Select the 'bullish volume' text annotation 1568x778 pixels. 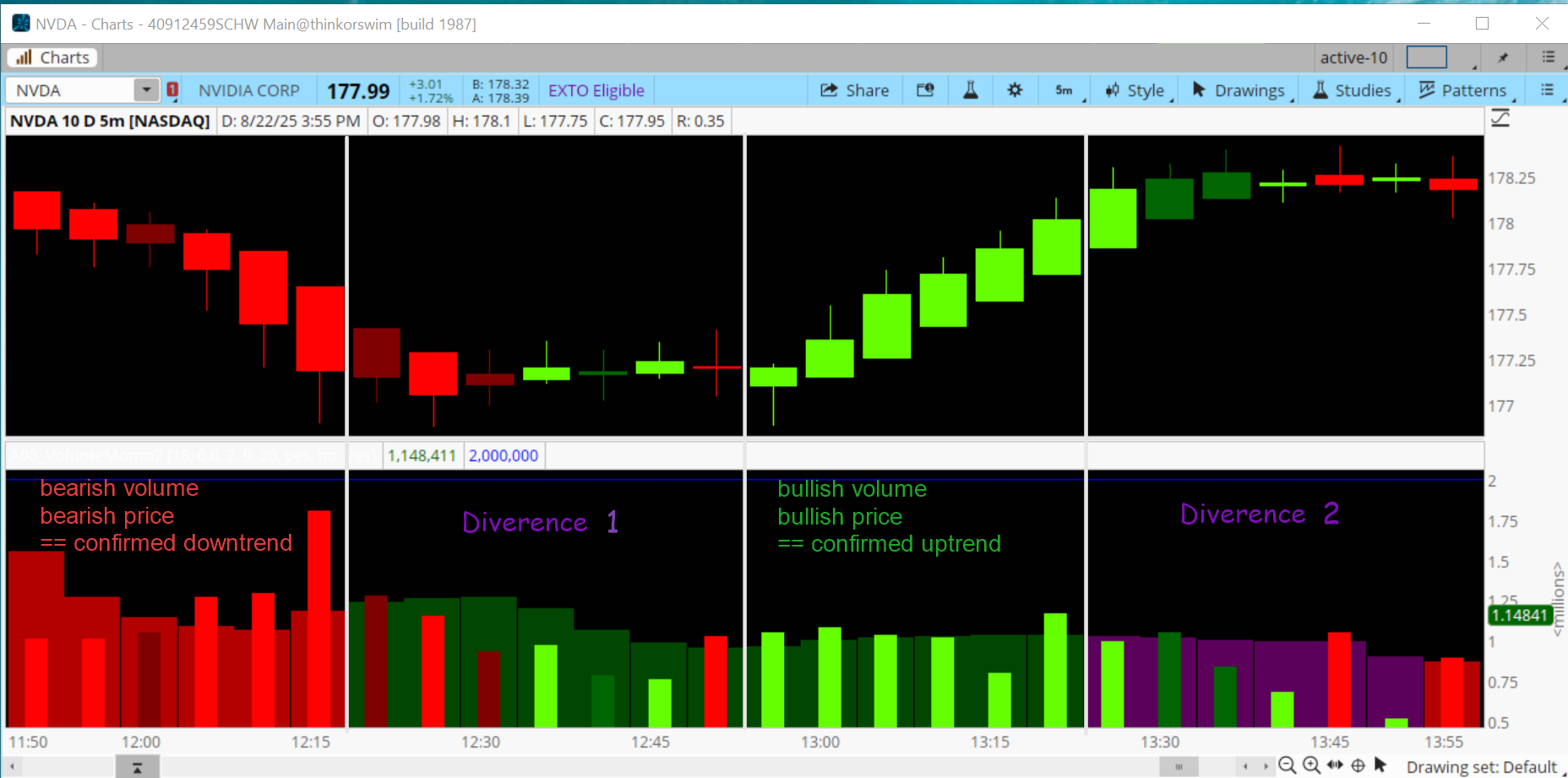click(852, 489)
